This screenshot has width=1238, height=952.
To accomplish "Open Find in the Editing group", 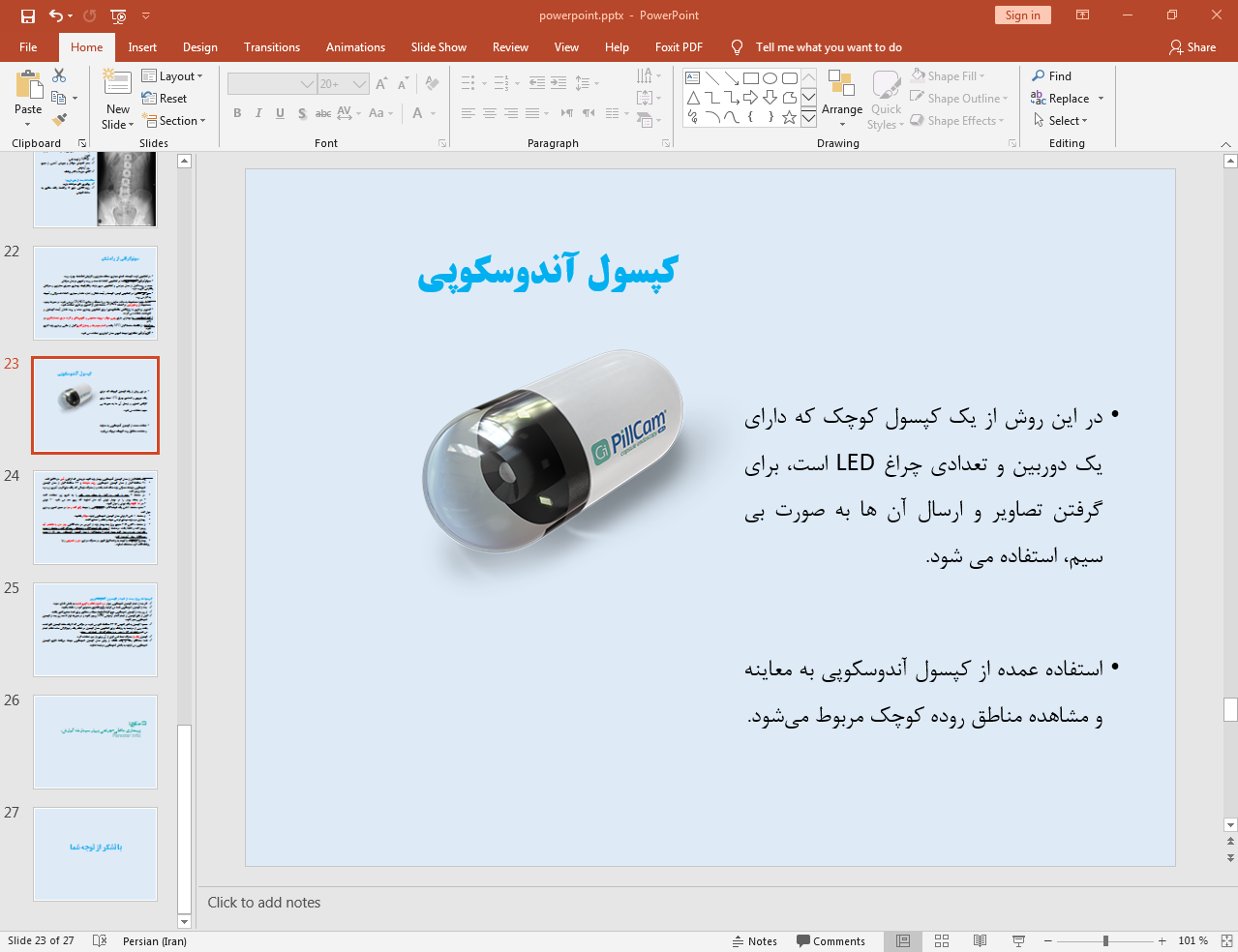I will click(1051, 76).
